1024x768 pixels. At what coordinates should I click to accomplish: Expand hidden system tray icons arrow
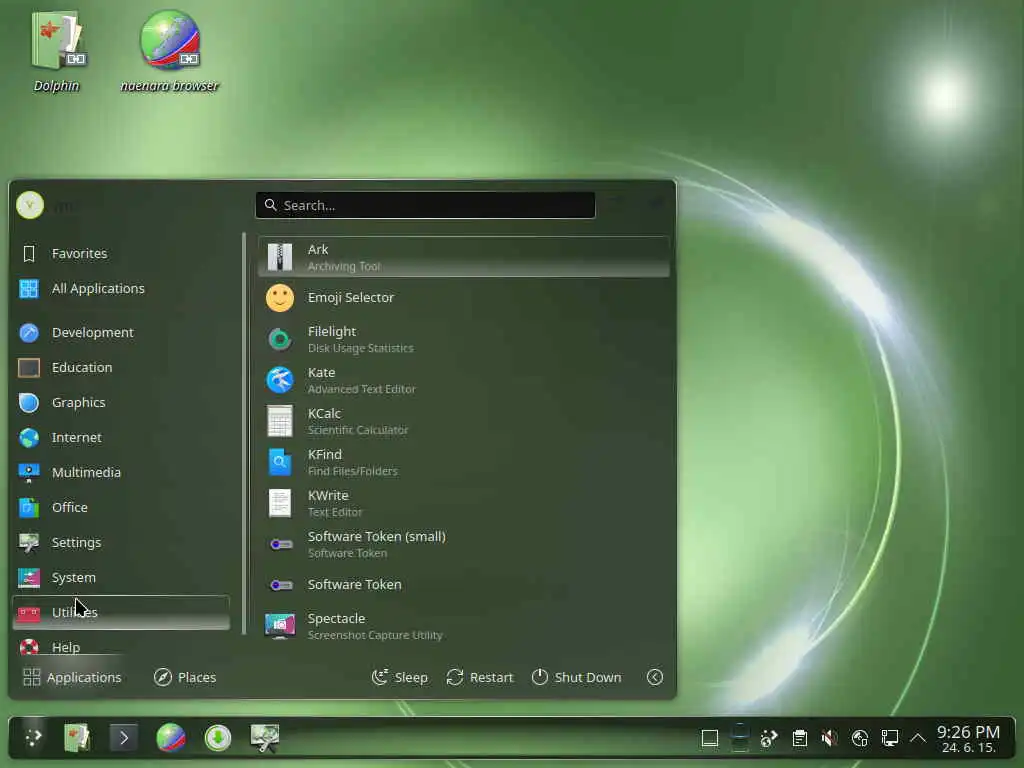pos(918,738)
